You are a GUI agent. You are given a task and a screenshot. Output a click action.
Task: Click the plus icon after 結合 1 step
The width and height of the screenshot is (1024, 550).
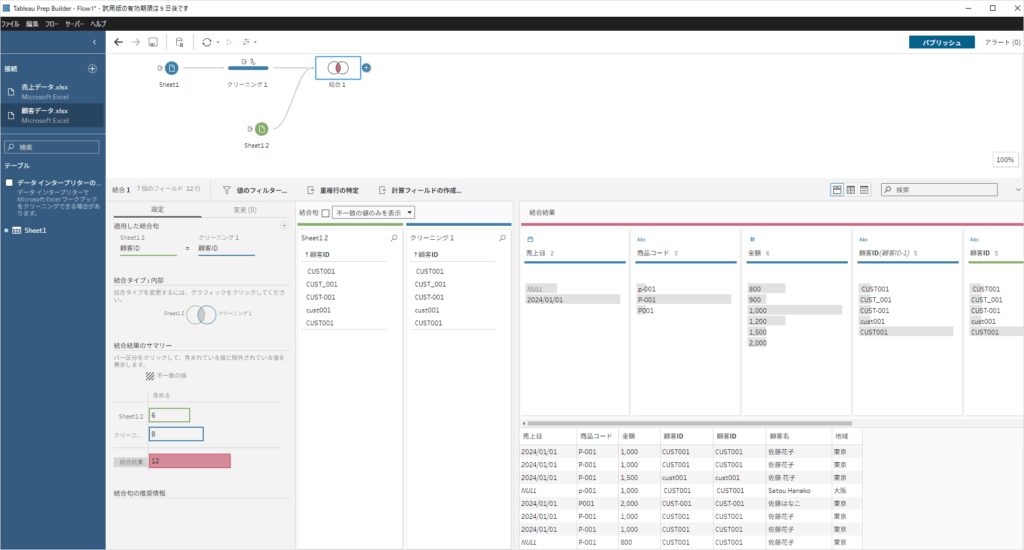pos(366,68)
